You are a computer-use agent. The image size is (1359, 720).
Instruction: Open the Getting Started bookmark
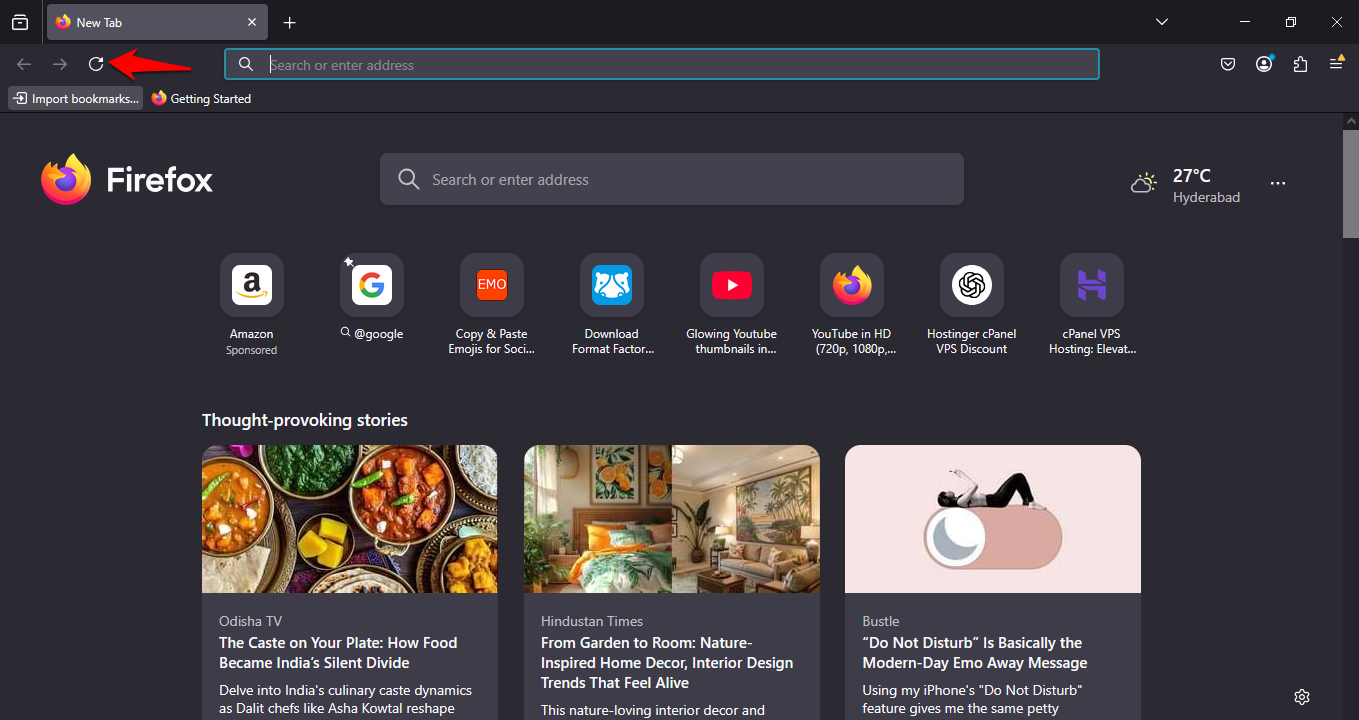click(201, 98)
